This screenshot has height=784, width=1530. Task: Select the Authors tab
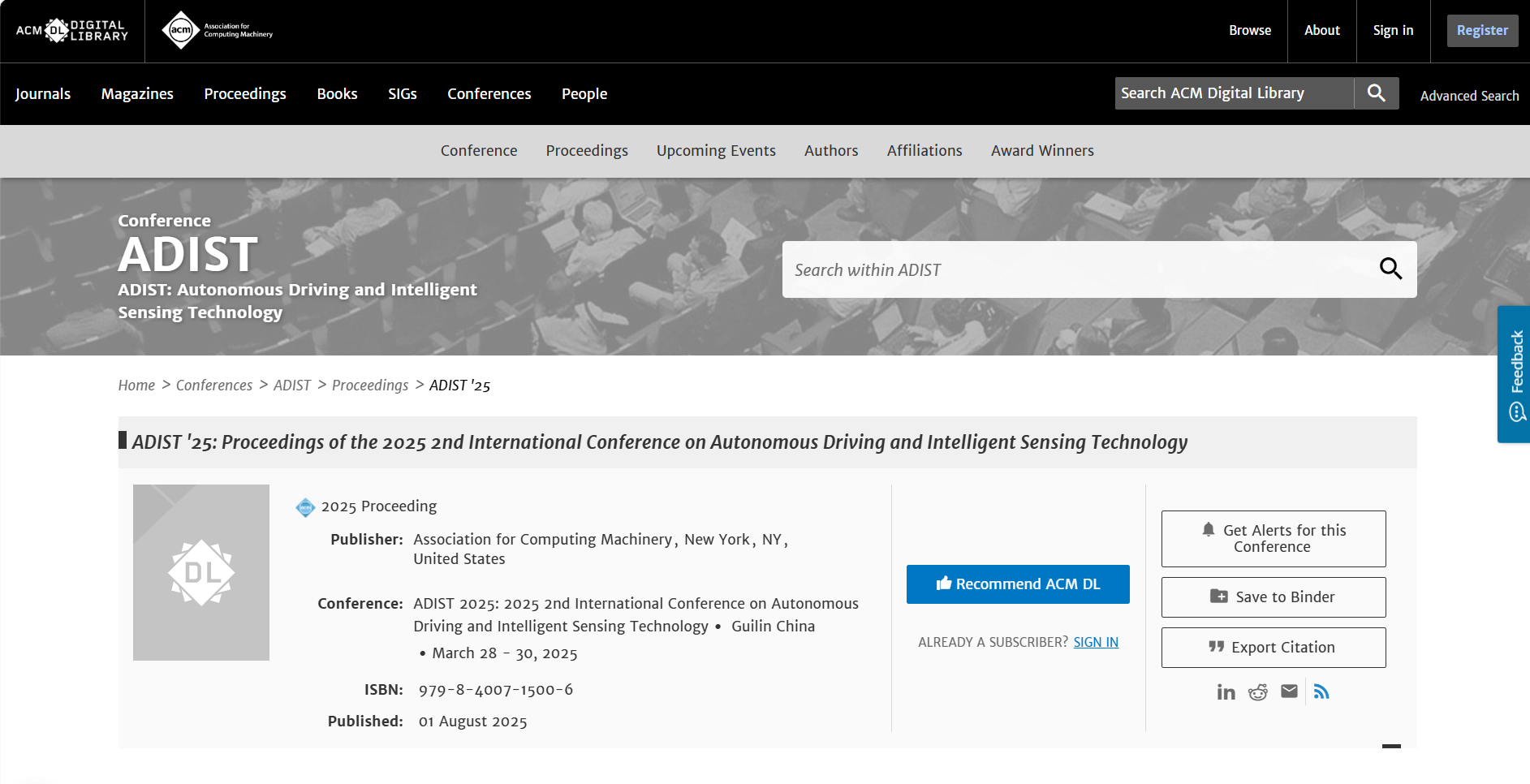831,150
